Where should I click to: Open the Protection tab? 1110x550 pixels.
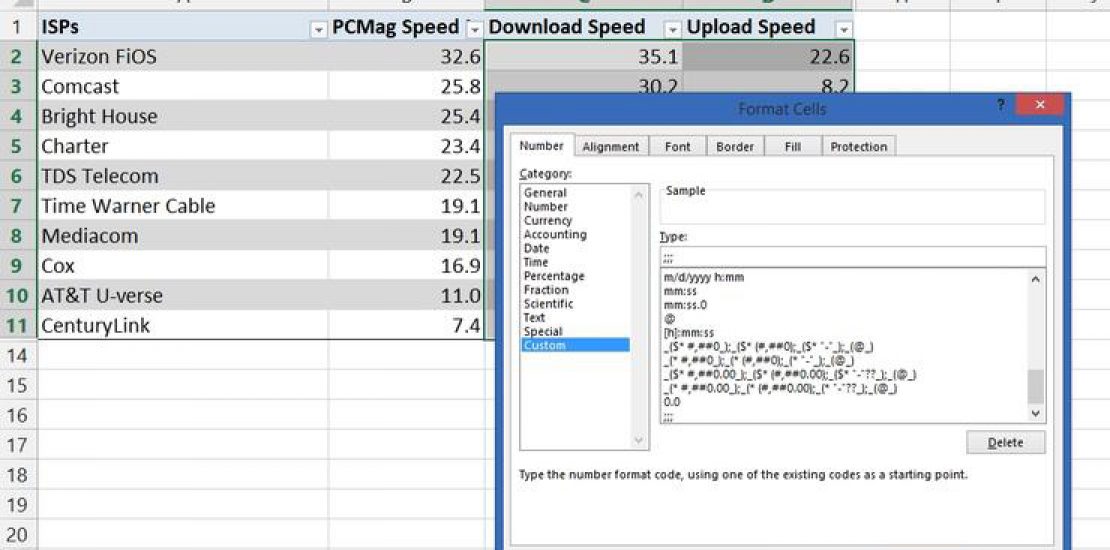point(858,147)
